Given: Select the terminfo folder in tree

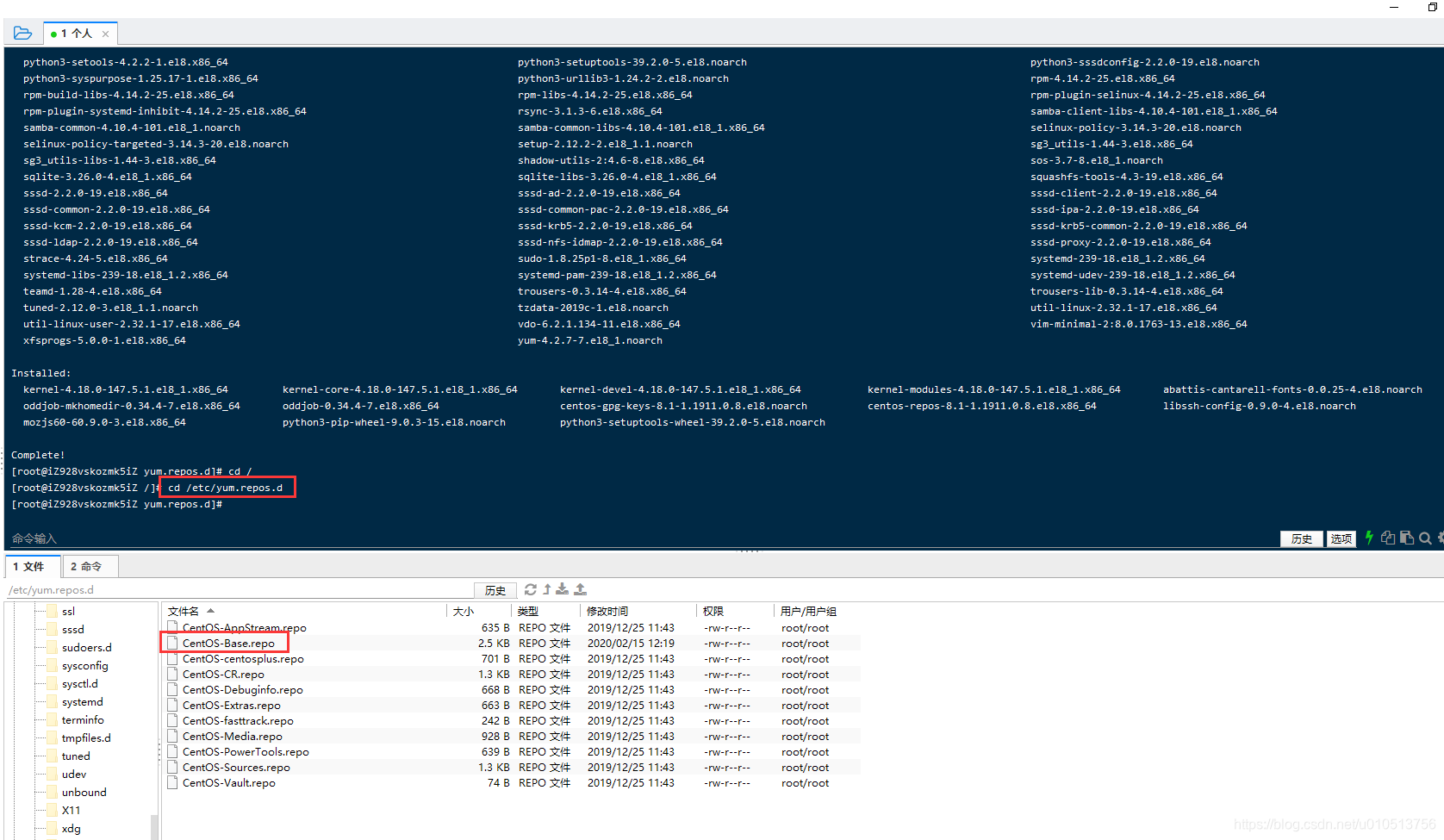Looking at the screenshot, I should click(83, 719).
